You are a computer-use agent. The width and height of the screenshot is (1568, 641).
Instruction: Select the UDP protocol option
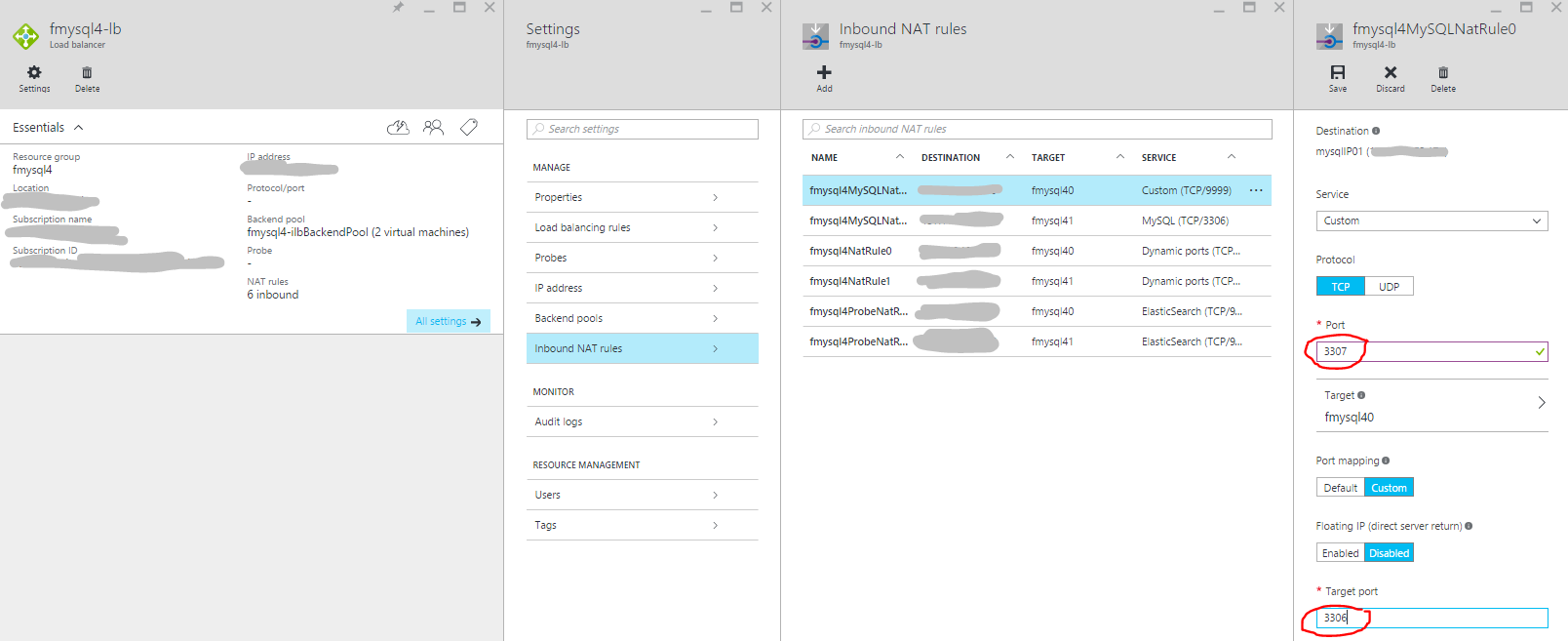coord(1389,286)
